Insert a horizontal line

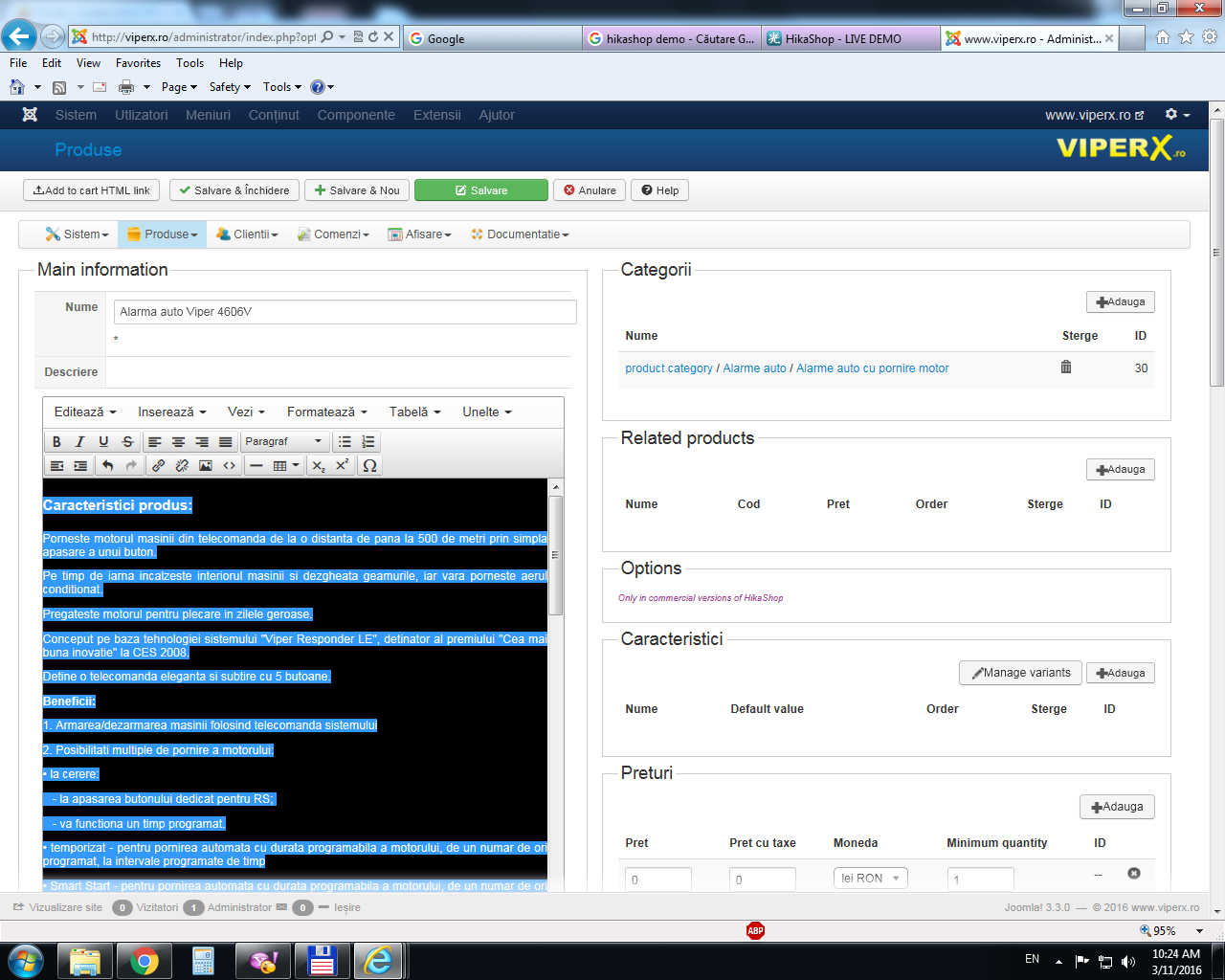[x=256, y=465]
